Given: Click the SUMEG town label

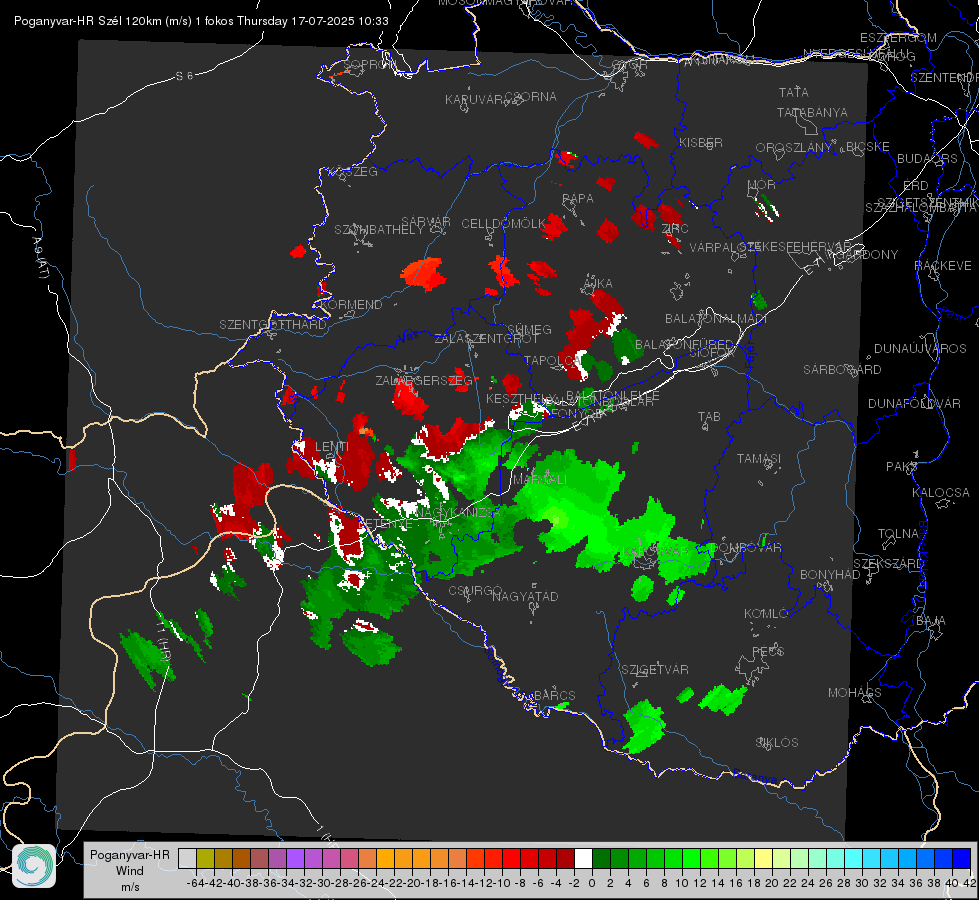Looking at the screenshot, I should tap(529, 329).
